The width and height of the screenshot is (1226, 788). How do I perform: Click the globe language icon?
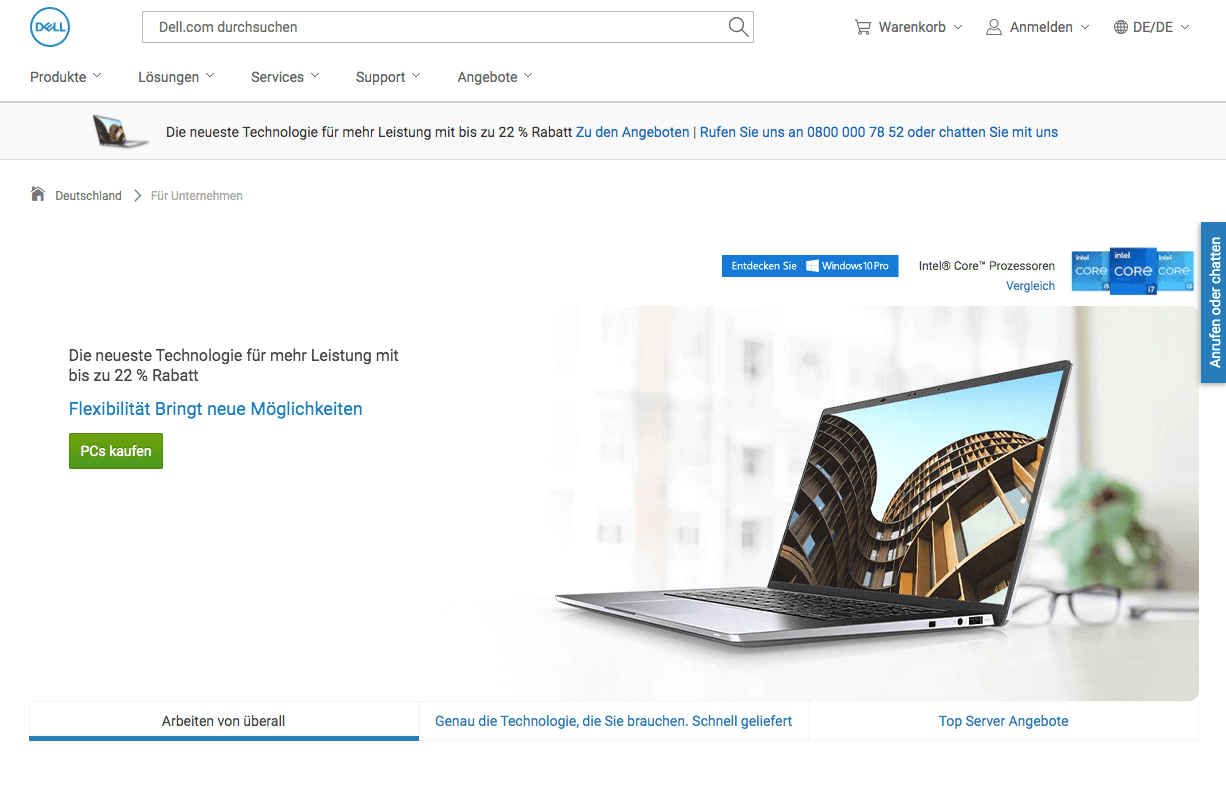tap(1121, 27)
